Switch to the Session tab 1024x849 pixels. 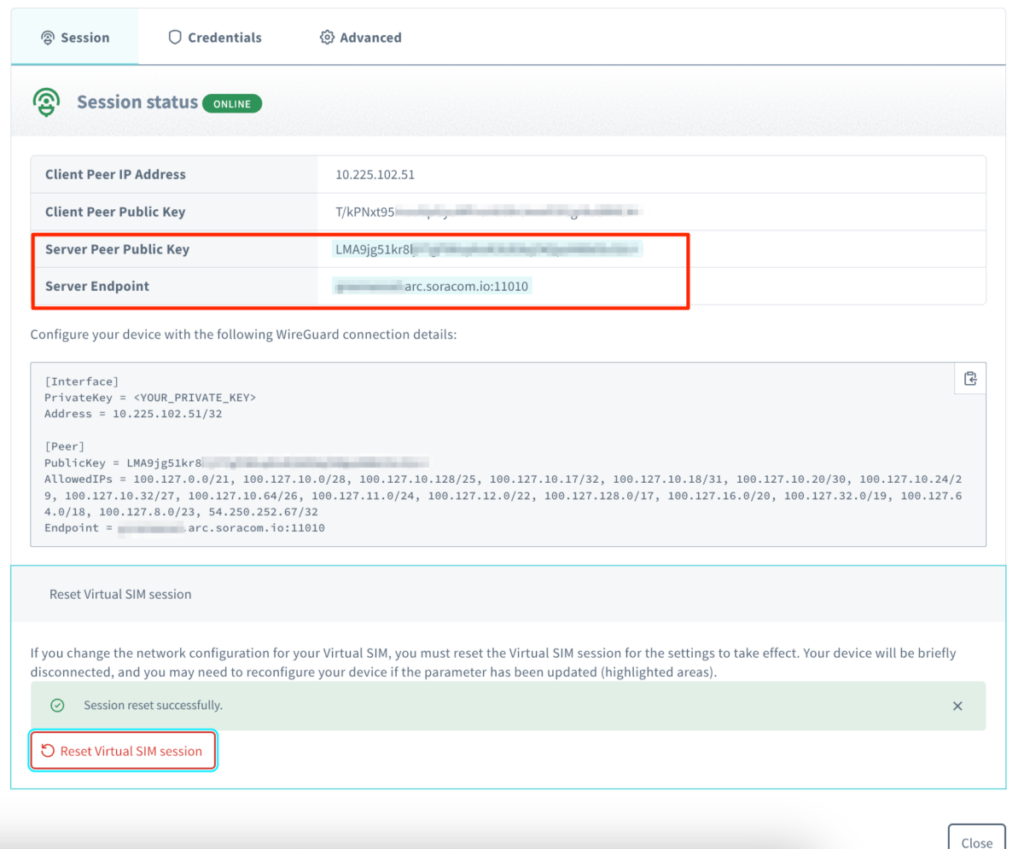click(75, 37)
